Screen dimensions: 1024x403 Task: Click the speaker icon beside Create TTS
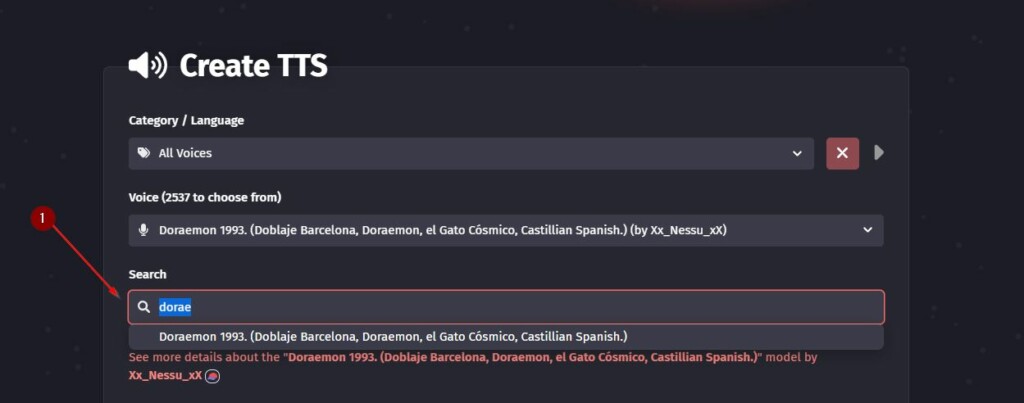[147, 66]
